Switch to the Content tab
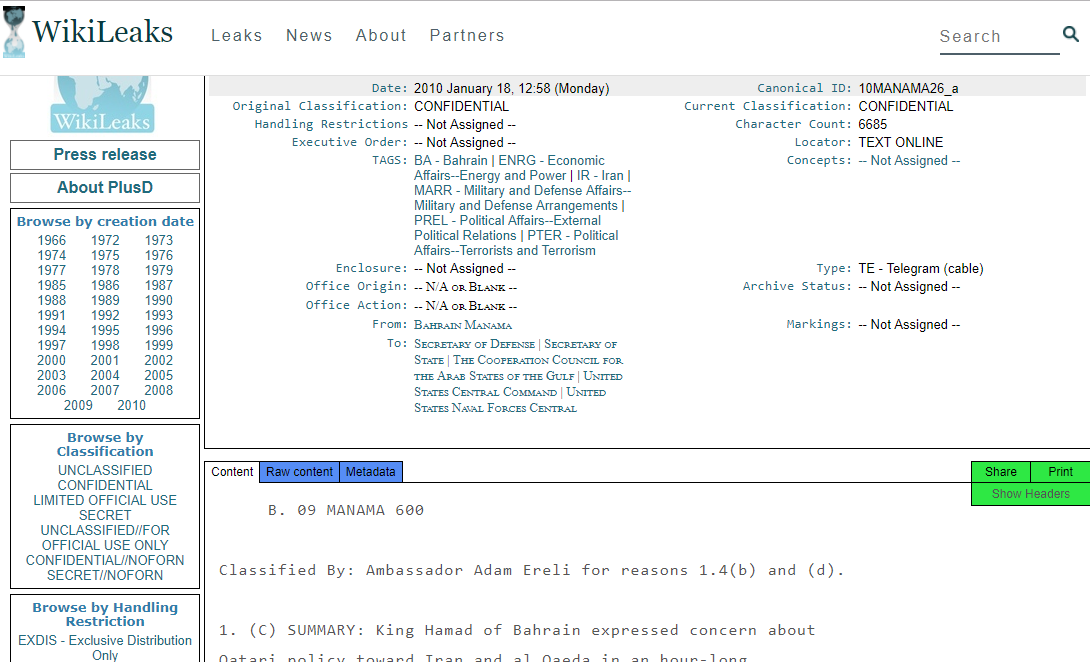The width and height of the screenshot is (1090, 662). (232, 471)
